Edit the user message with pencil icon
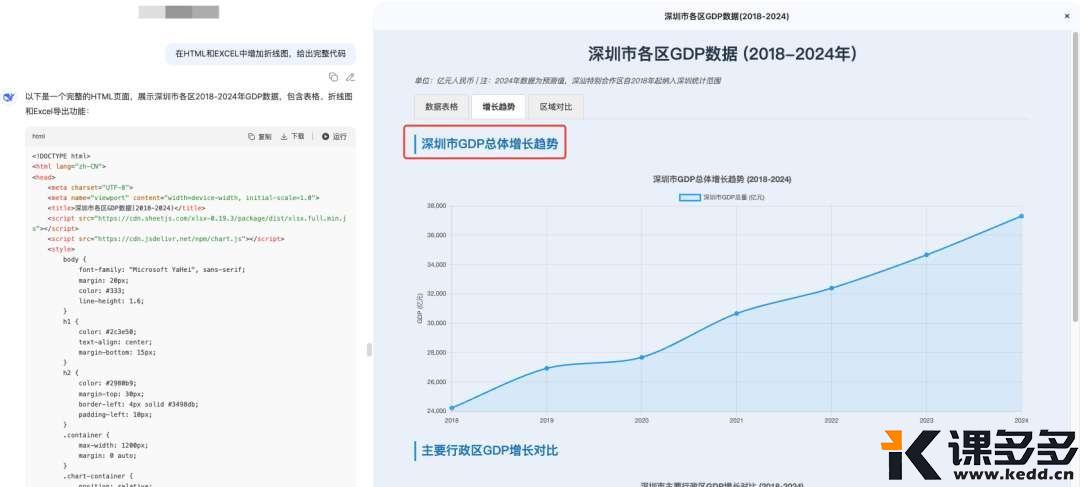The width and height of the screenshot is (1080, 487). 350,76
